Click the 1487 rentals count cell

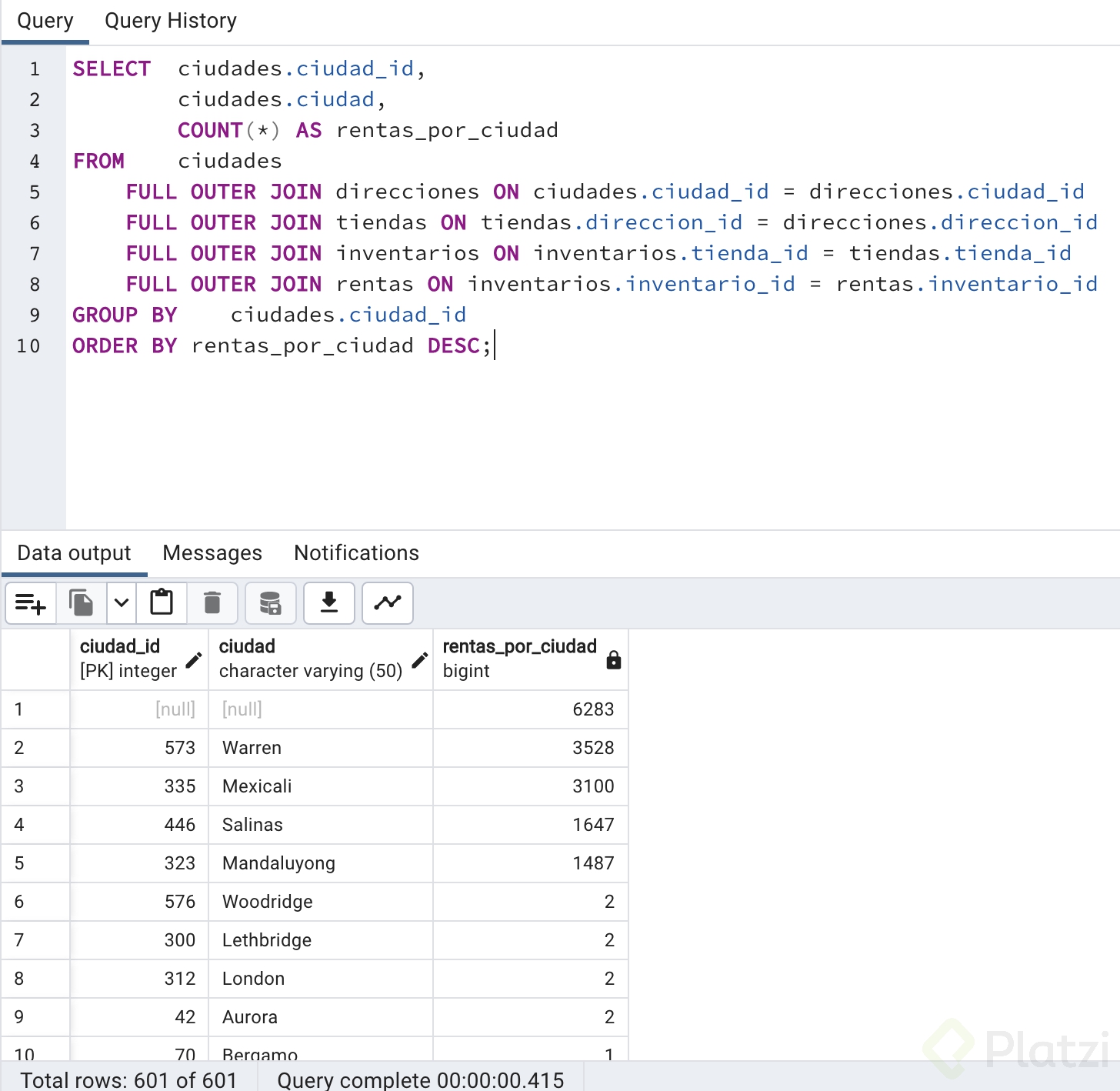pos(531,863)
